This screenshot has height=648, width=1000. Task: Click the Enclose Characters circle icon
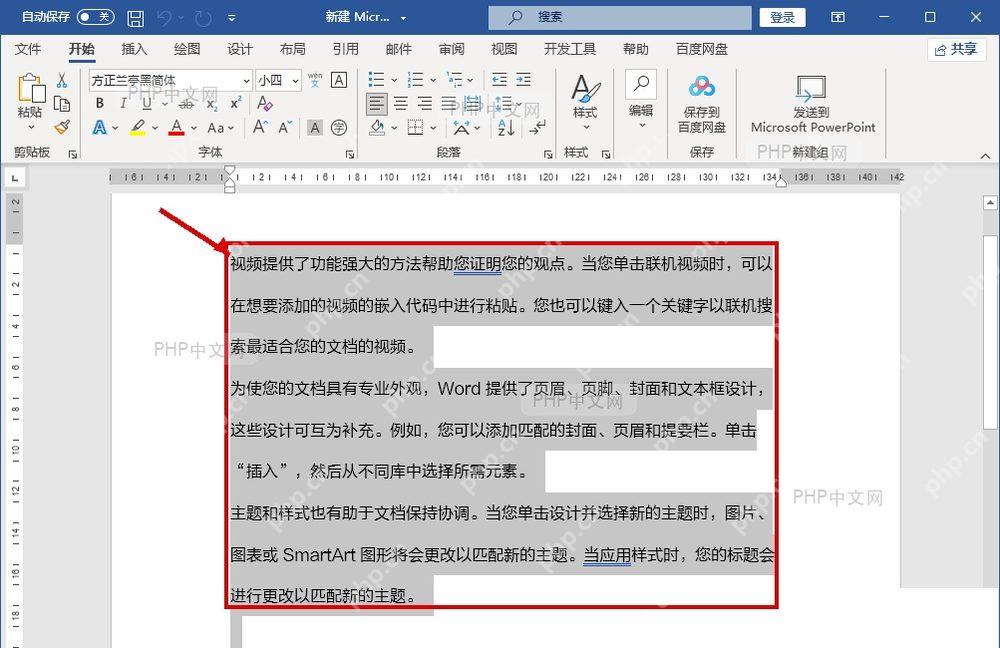(x=339, y=128)
